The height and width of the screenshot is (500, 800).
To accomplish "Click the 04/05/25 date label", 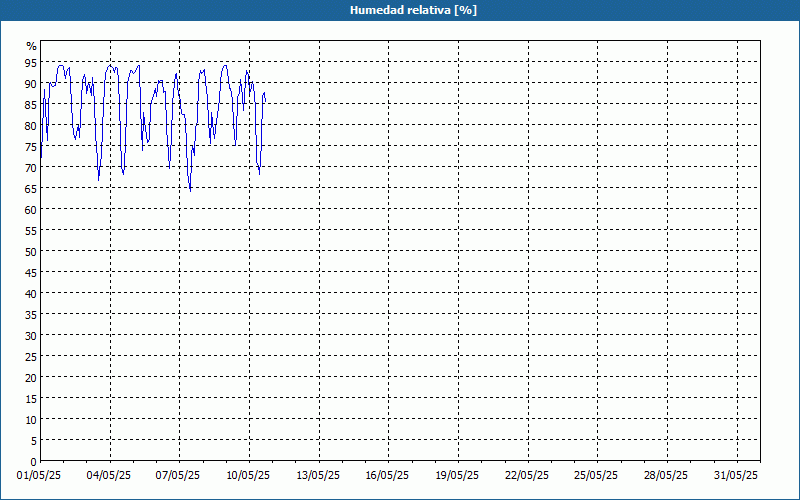I will 109,476.
